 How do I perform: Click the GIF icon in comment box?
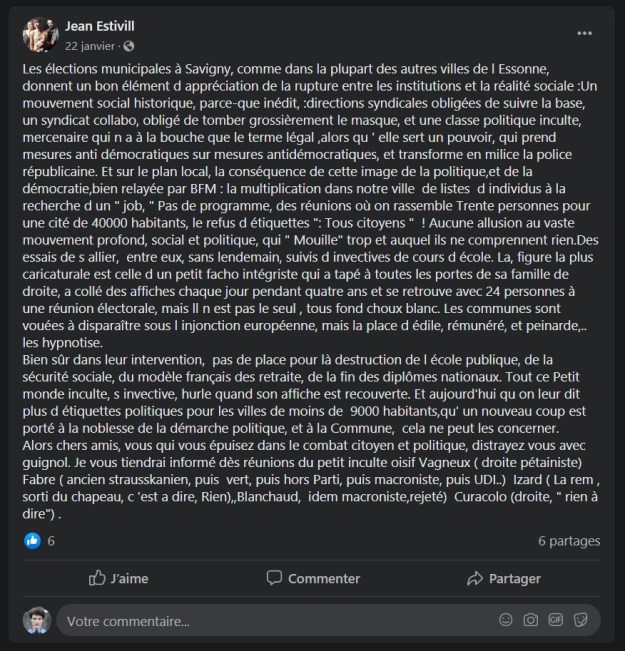click(x=555, y=621)
